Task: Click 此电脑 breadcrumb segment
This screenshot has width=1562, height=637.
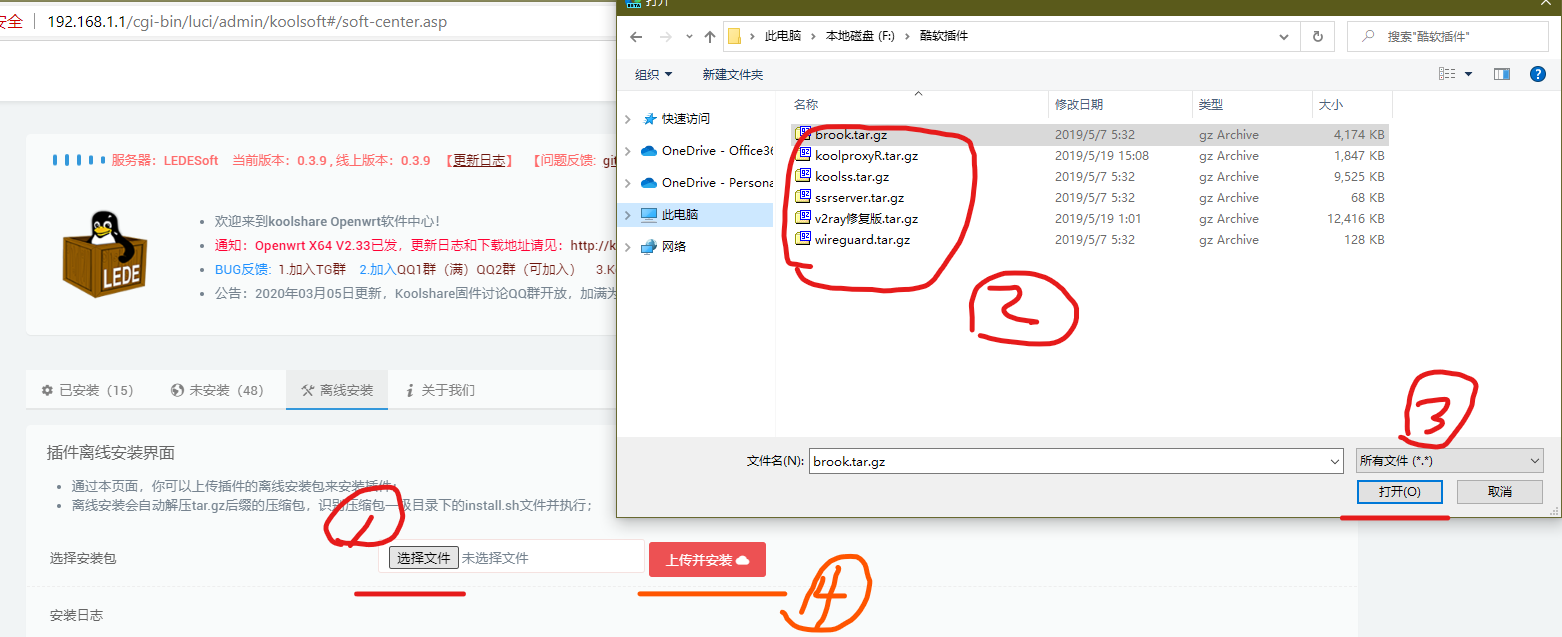Action: click(x=783, y=36)
